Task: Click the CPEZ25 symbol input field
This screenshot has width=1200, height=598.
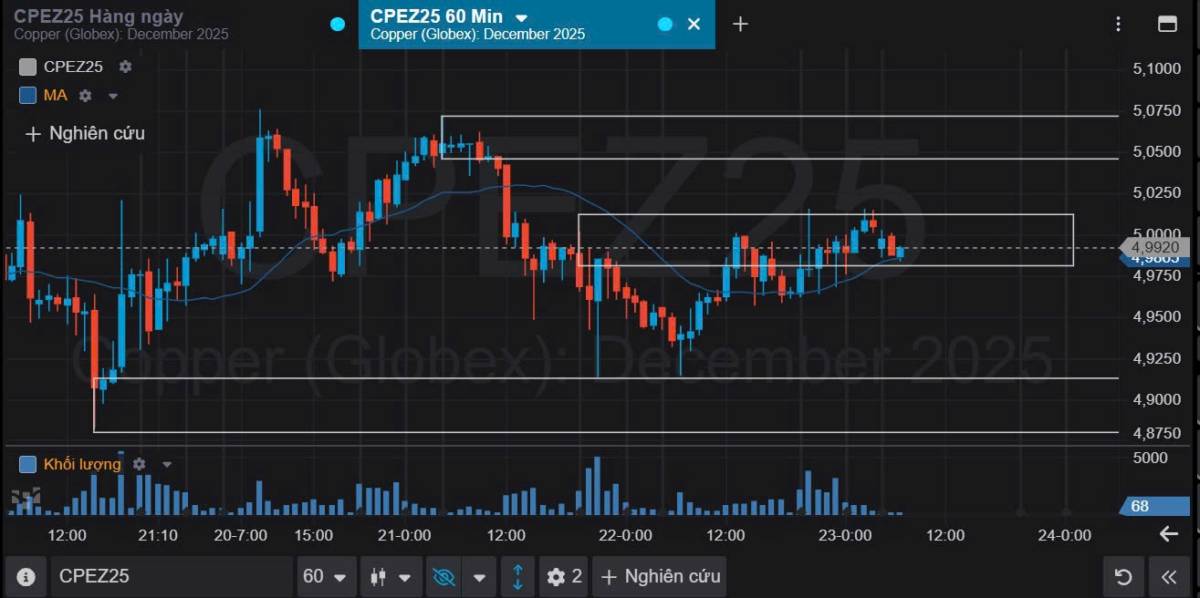Action: [172, 577]
